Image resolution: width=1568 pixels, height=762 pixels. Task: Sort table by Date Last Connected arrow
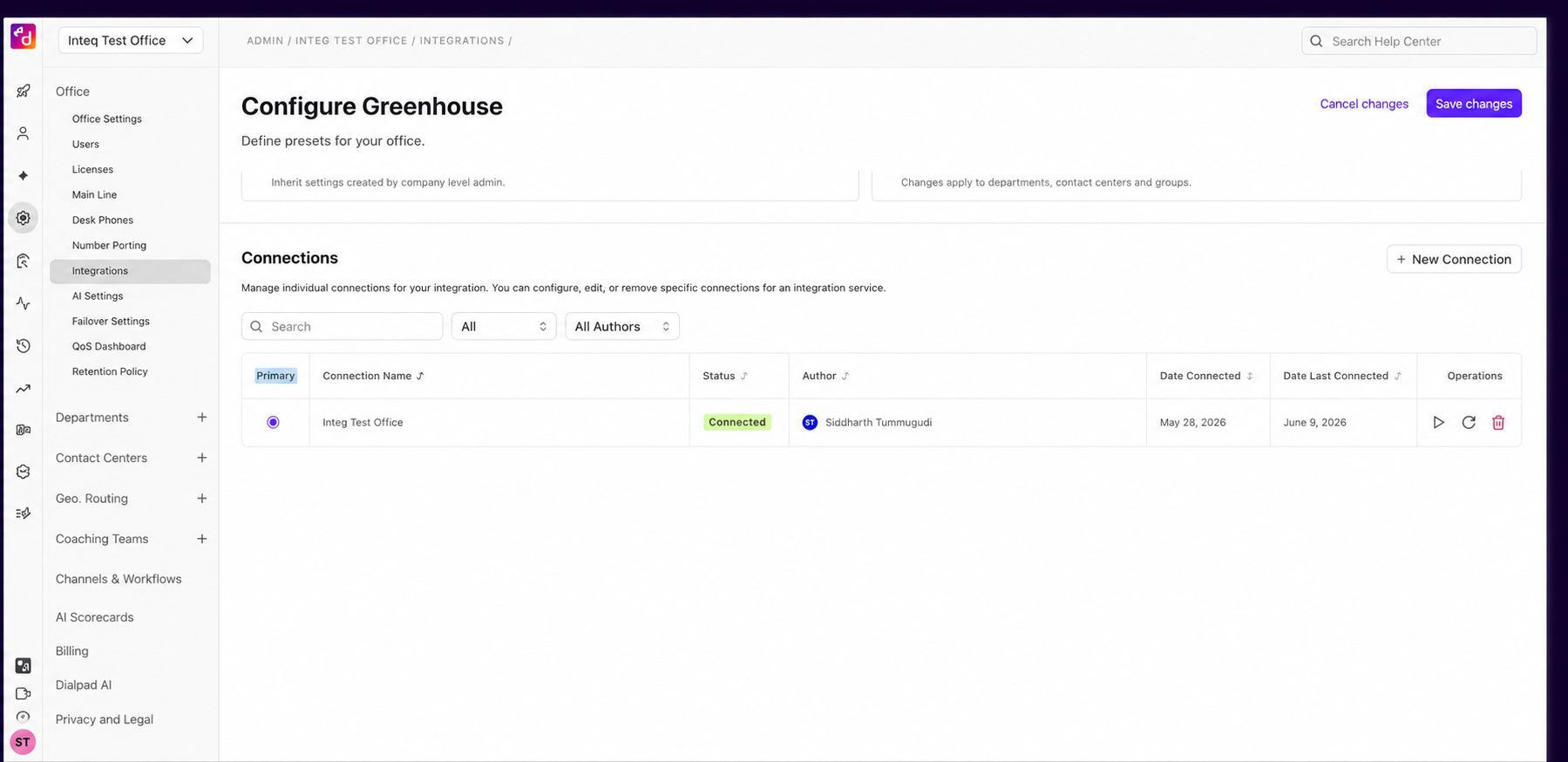click(1397, 376)
